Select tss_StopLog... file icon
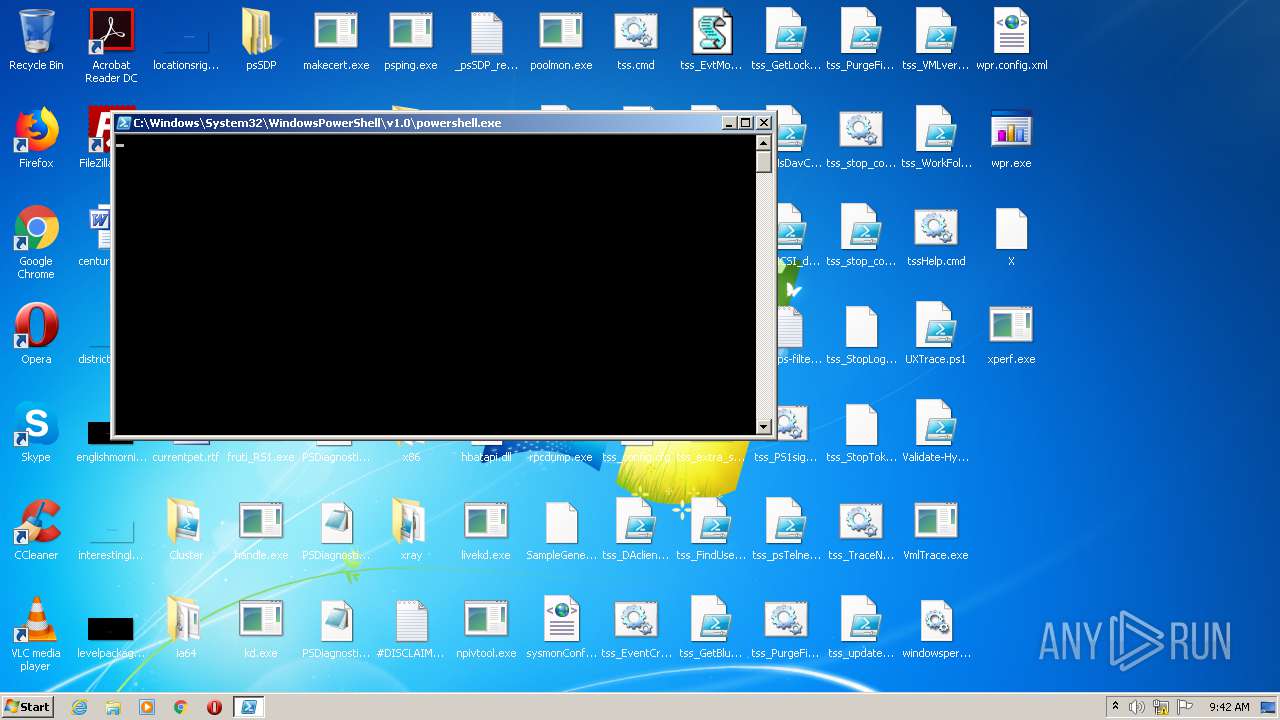The width and height of the screenshot is (1280, 720). 861,335
